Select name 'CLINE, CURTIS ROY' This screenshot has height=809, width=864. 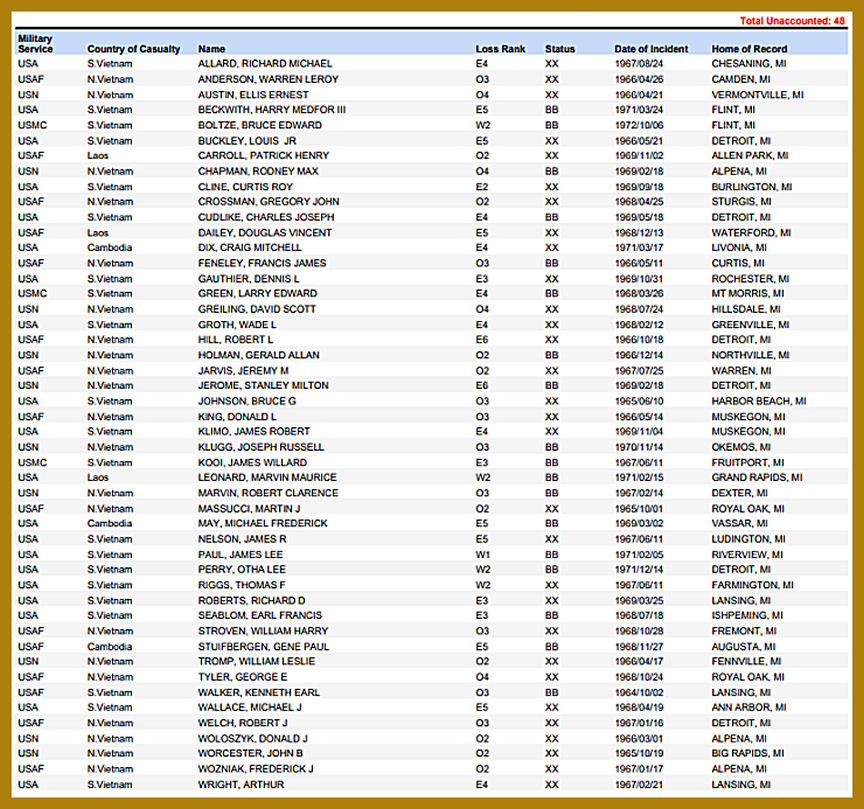tap(246, 187)
